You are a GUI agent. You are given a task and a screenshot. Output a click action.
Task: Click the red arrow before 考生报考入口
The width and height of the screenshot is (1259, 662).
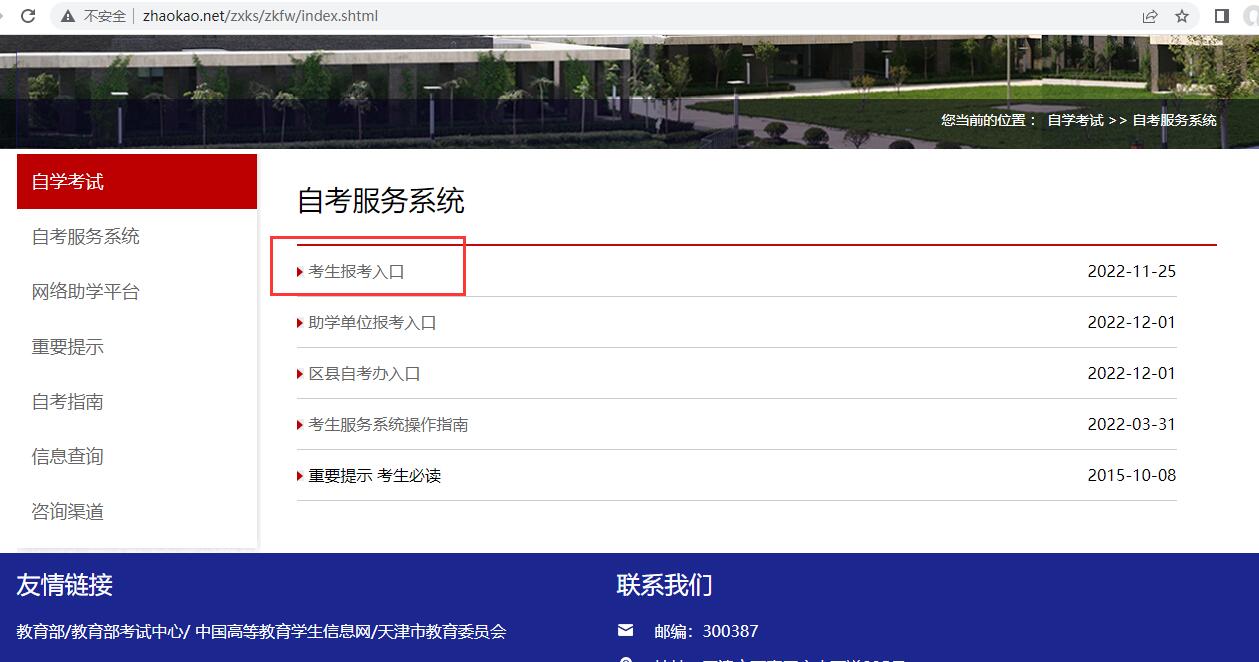300,272
